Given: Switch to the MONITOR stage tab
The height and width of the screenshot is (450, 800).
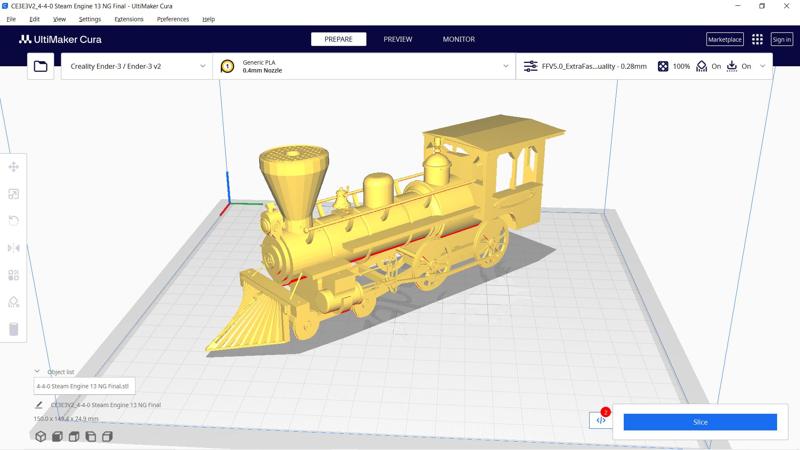Looking at the screenshot, I should 459,39.
